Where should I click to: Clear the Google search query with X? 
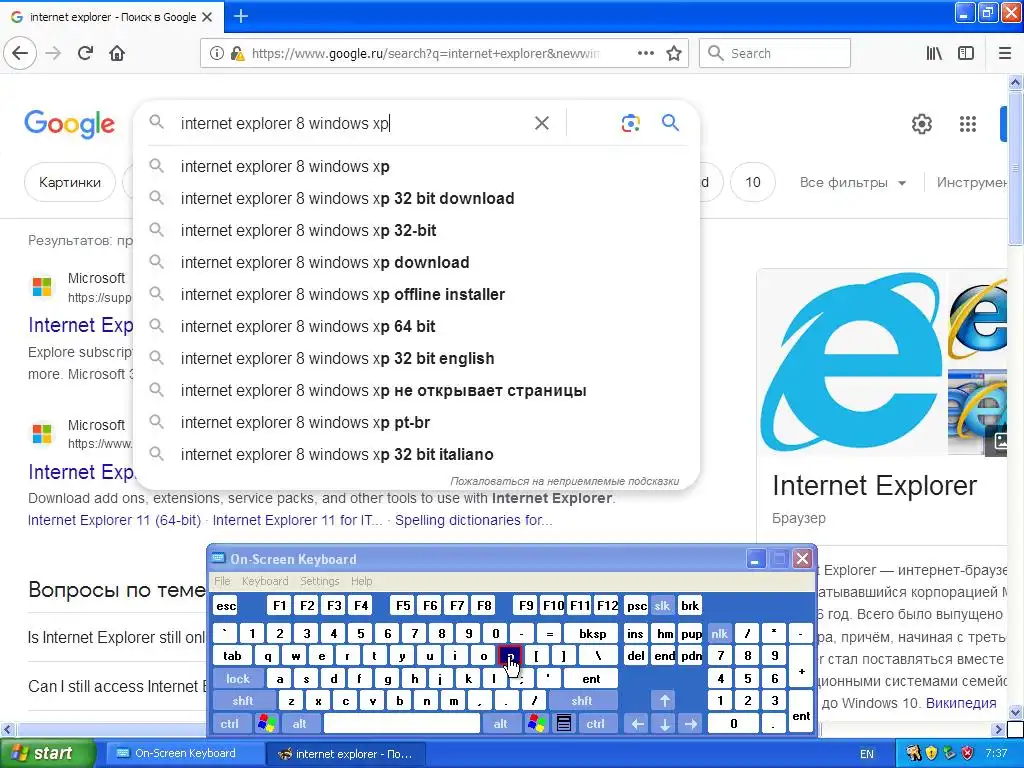click(541, 123)
